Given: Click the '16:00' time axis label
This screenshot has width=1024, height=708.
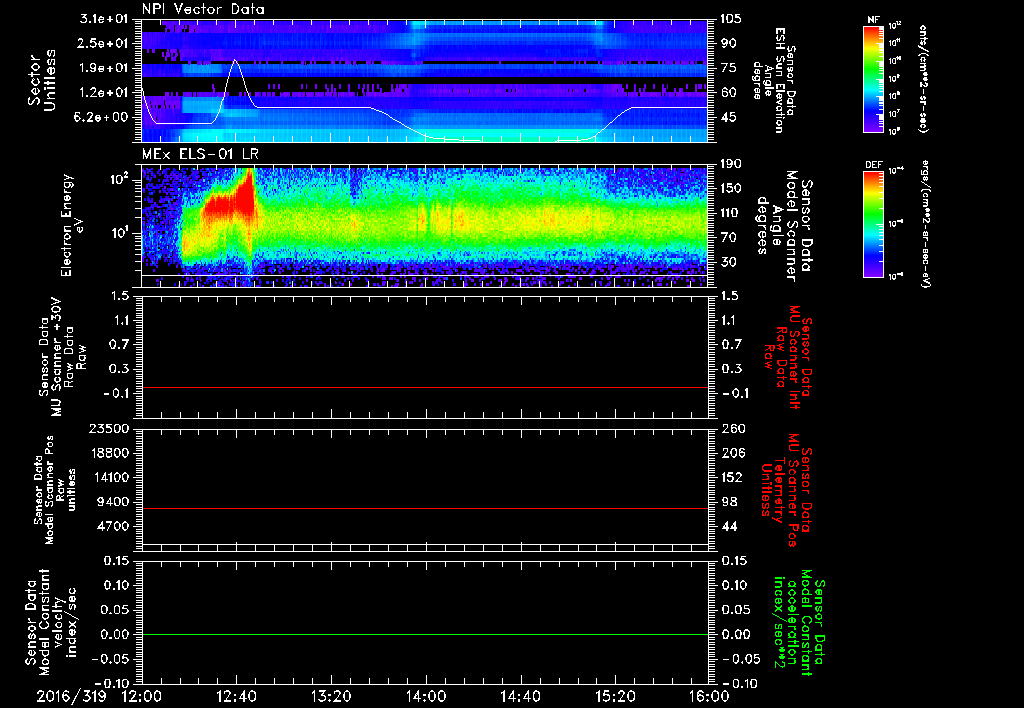Looking at the screenshot, I should tap(709, 696).
